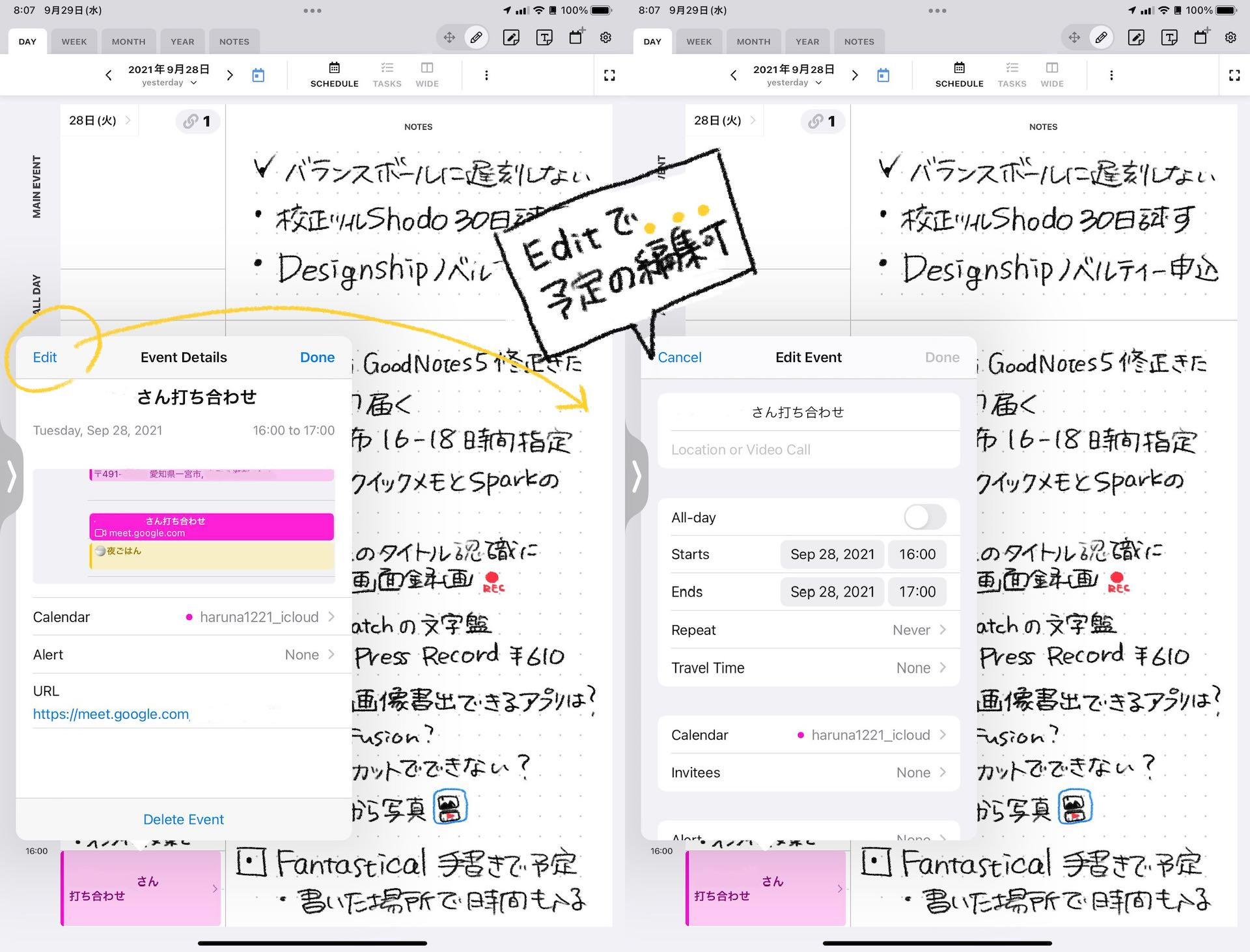Switch to WEEK tab in left window
This screenshot has width=1250, height=952.
[74, 42]
